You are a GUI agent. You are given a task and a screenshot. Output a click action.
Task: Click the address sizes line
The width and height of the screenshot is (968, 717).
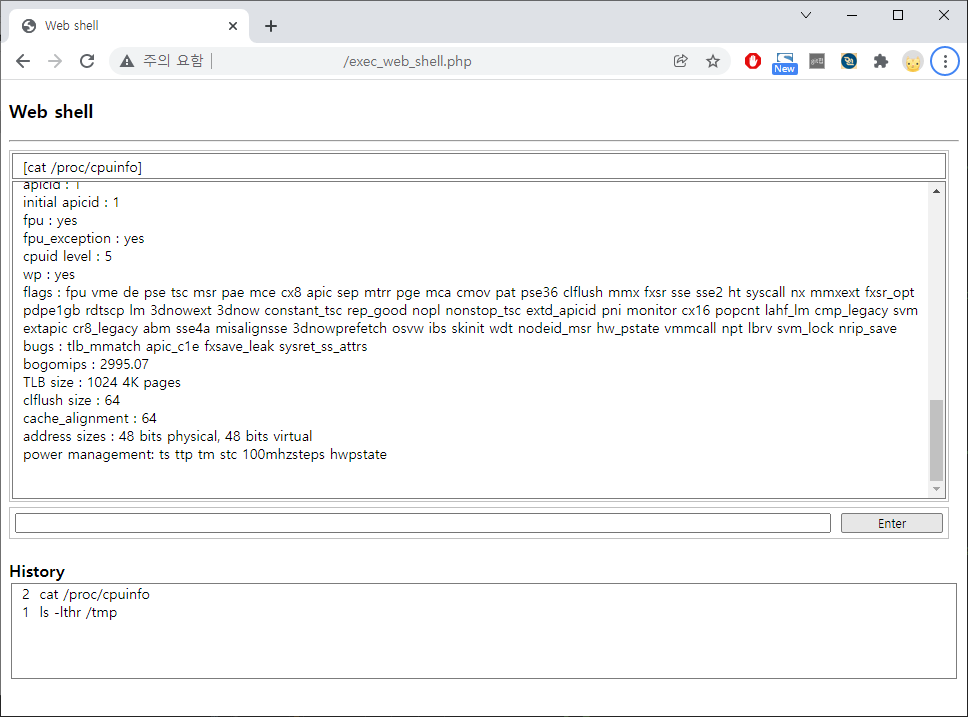click(167, 436)
